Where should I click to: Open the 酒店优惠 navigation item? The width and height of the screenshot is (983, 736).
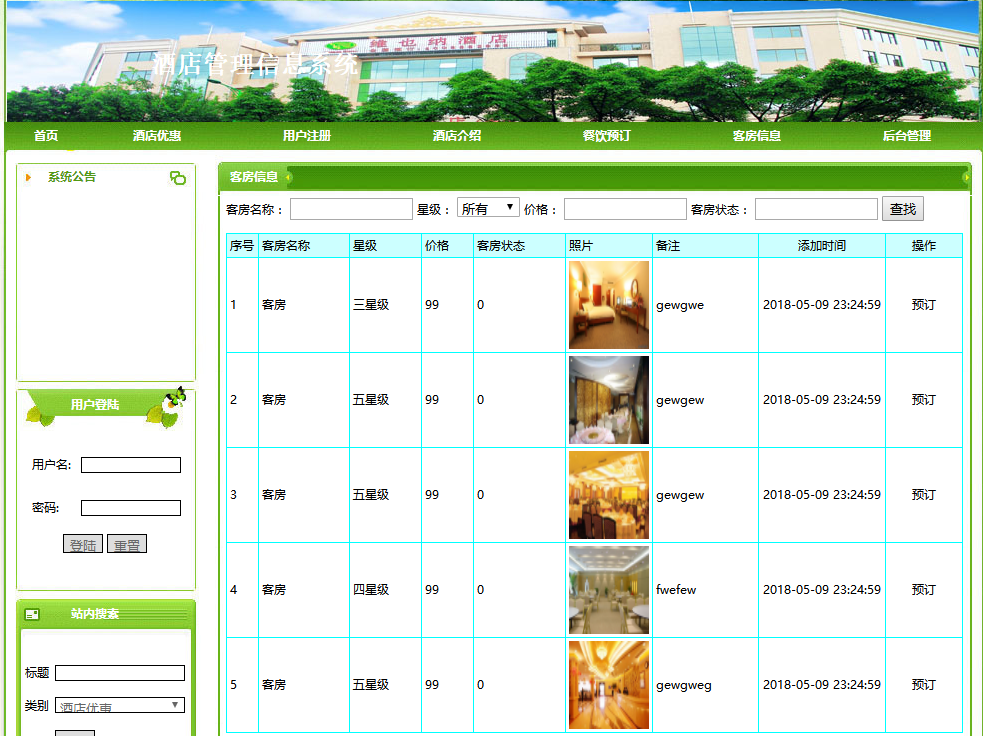tap(157, 135)
